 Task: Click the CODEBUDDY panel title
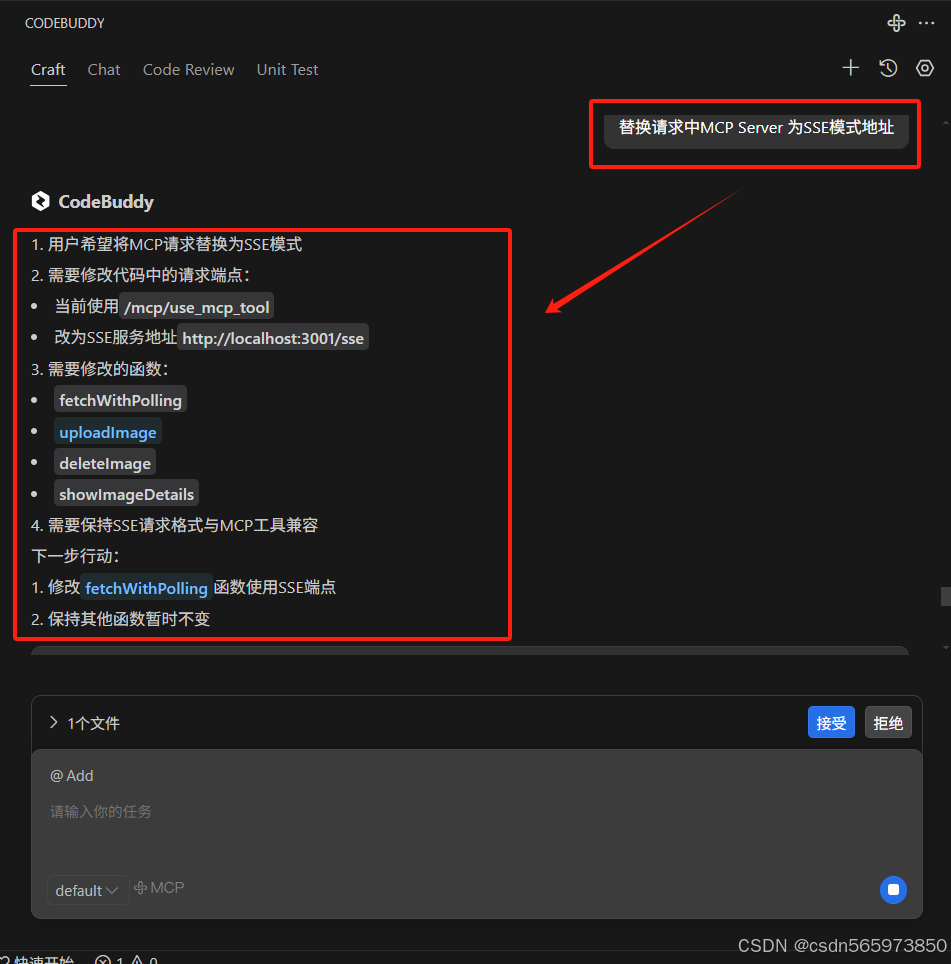click(x=65, y=23)
